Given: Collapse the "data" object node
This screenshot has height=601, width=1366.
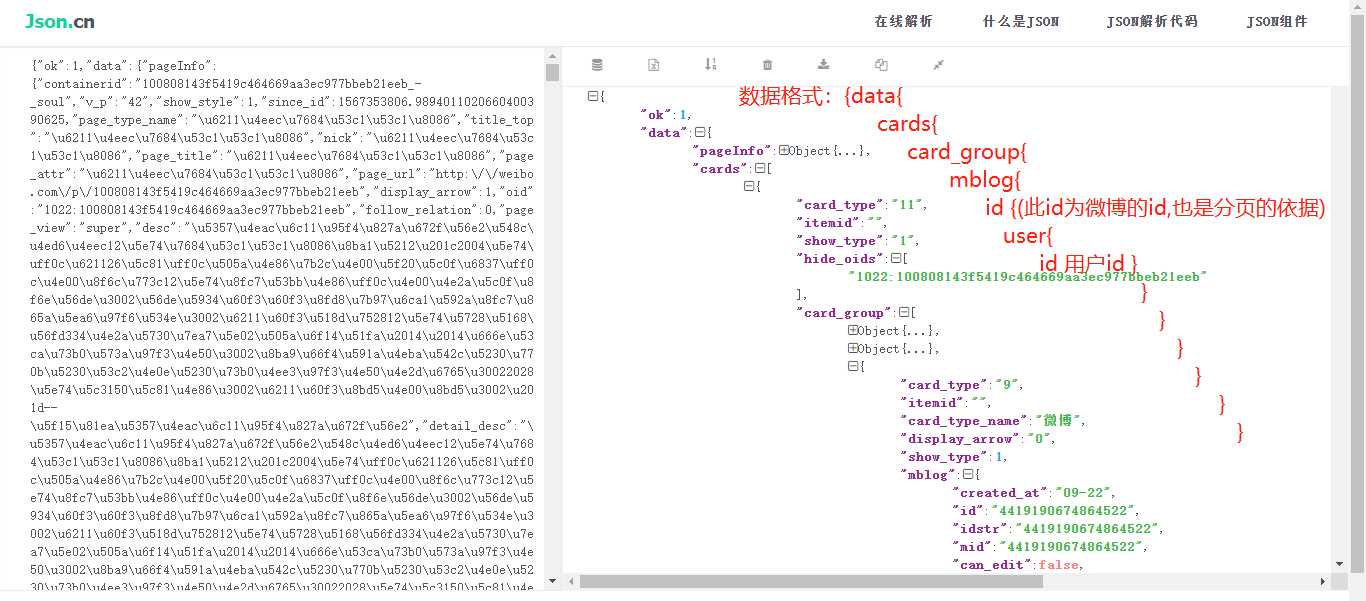Looking at the screenshot, I should (698, 132).
